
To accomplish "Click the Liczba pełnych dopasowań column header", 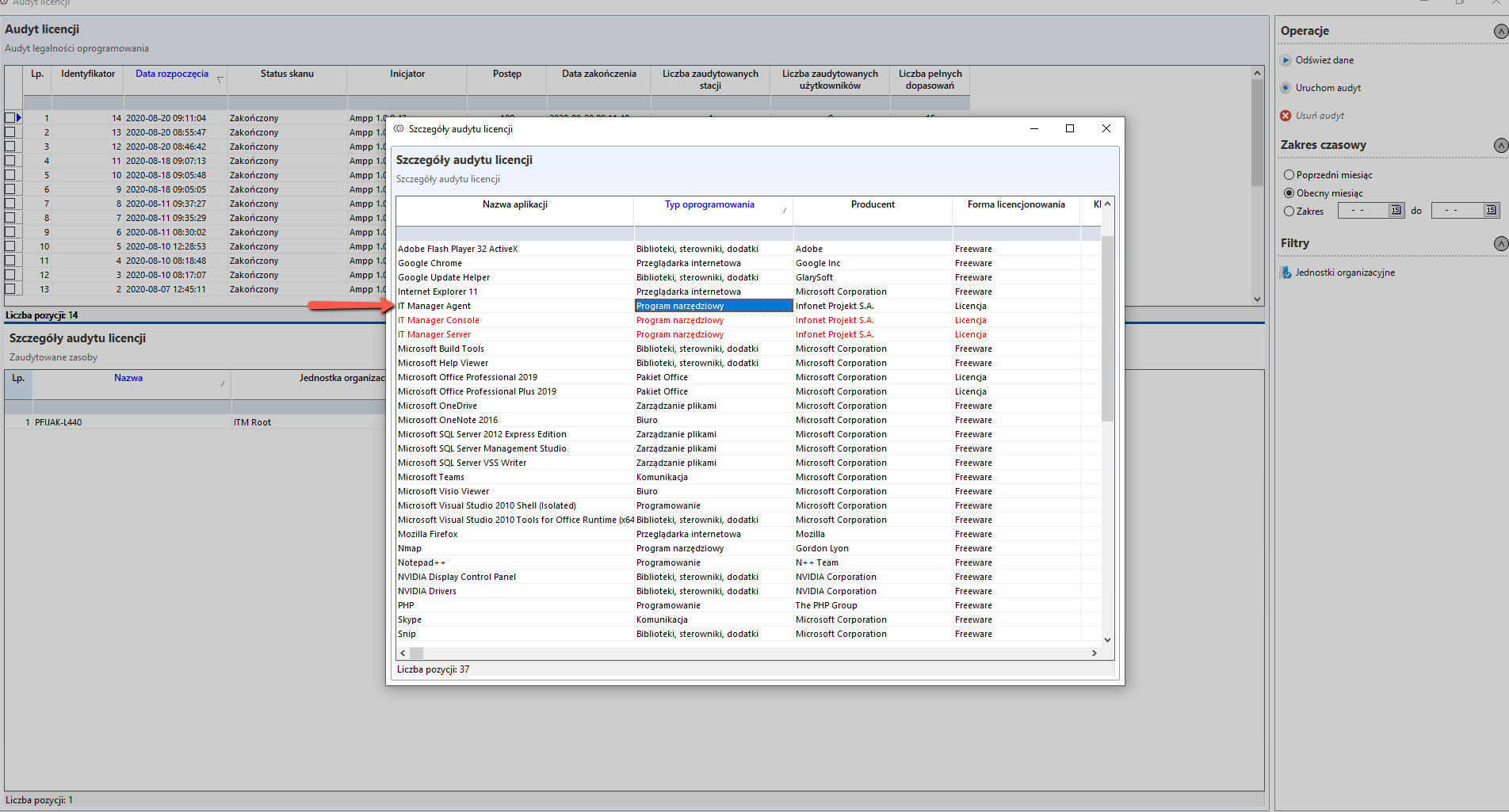I will (930, 79).
